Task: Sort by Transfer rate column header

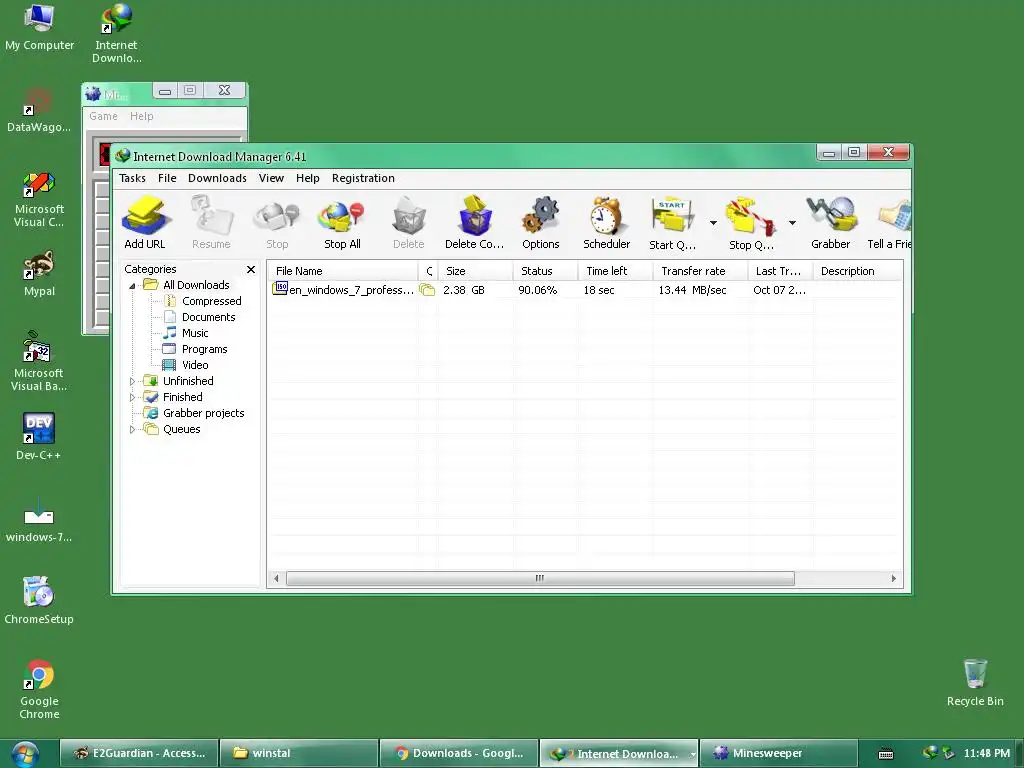Action: (700, 271)
